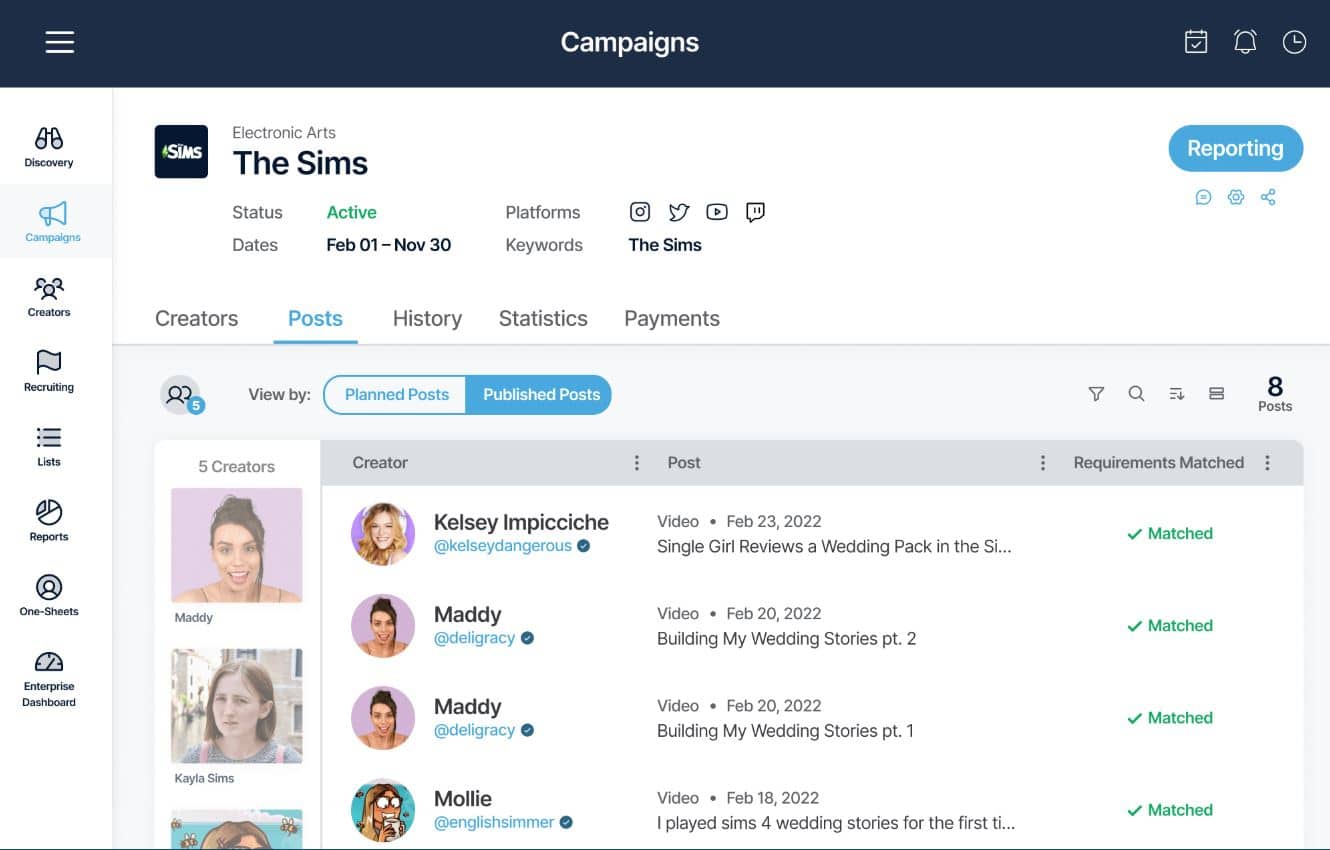Open the Enterprise Dashboard
The height and width of the screenshot is (850, 1330).
tap(49, 679)
